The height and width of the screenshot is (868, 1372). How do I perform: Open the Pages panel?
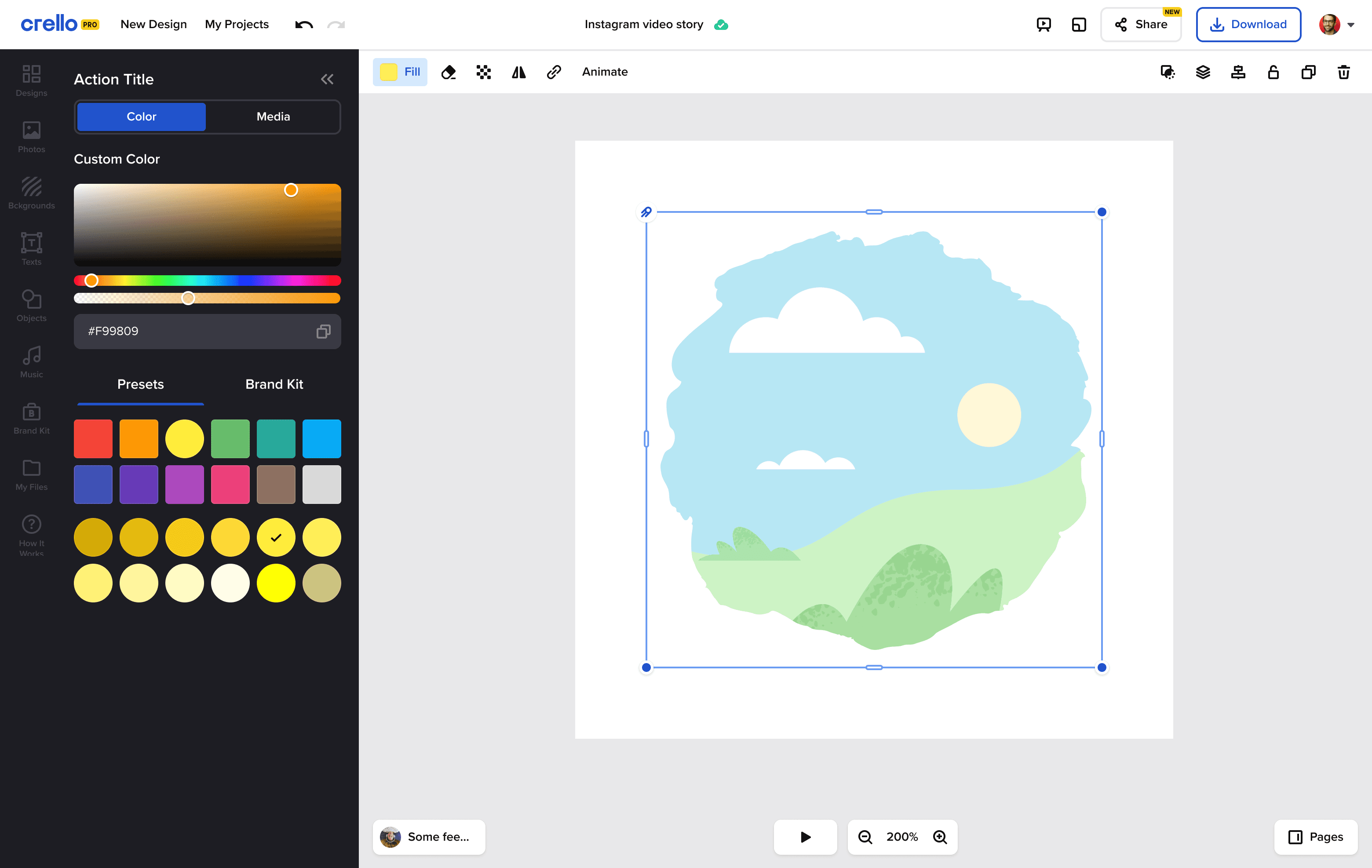coord(1316,837)
